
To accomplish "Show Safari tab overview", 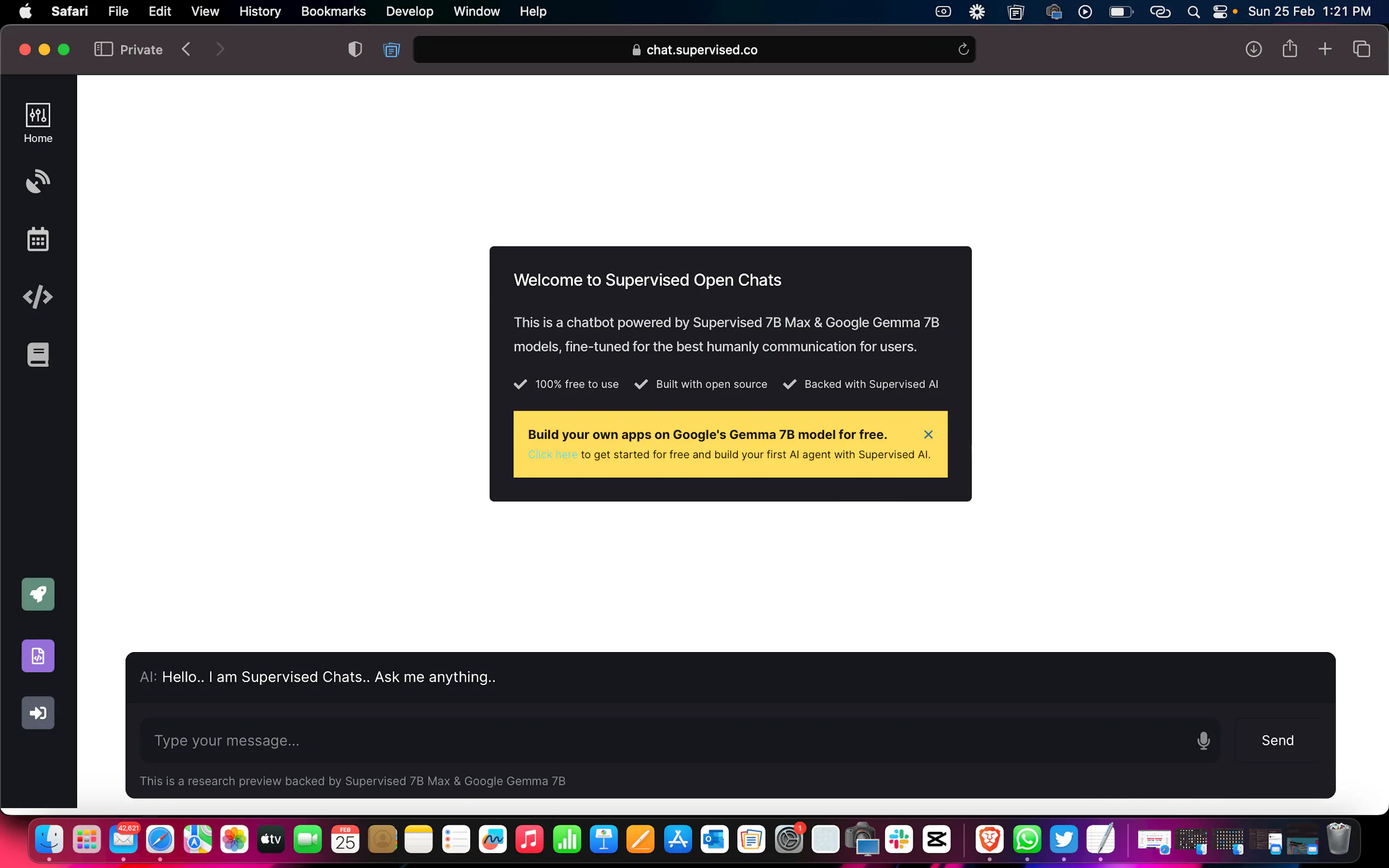I will 1361,49.
